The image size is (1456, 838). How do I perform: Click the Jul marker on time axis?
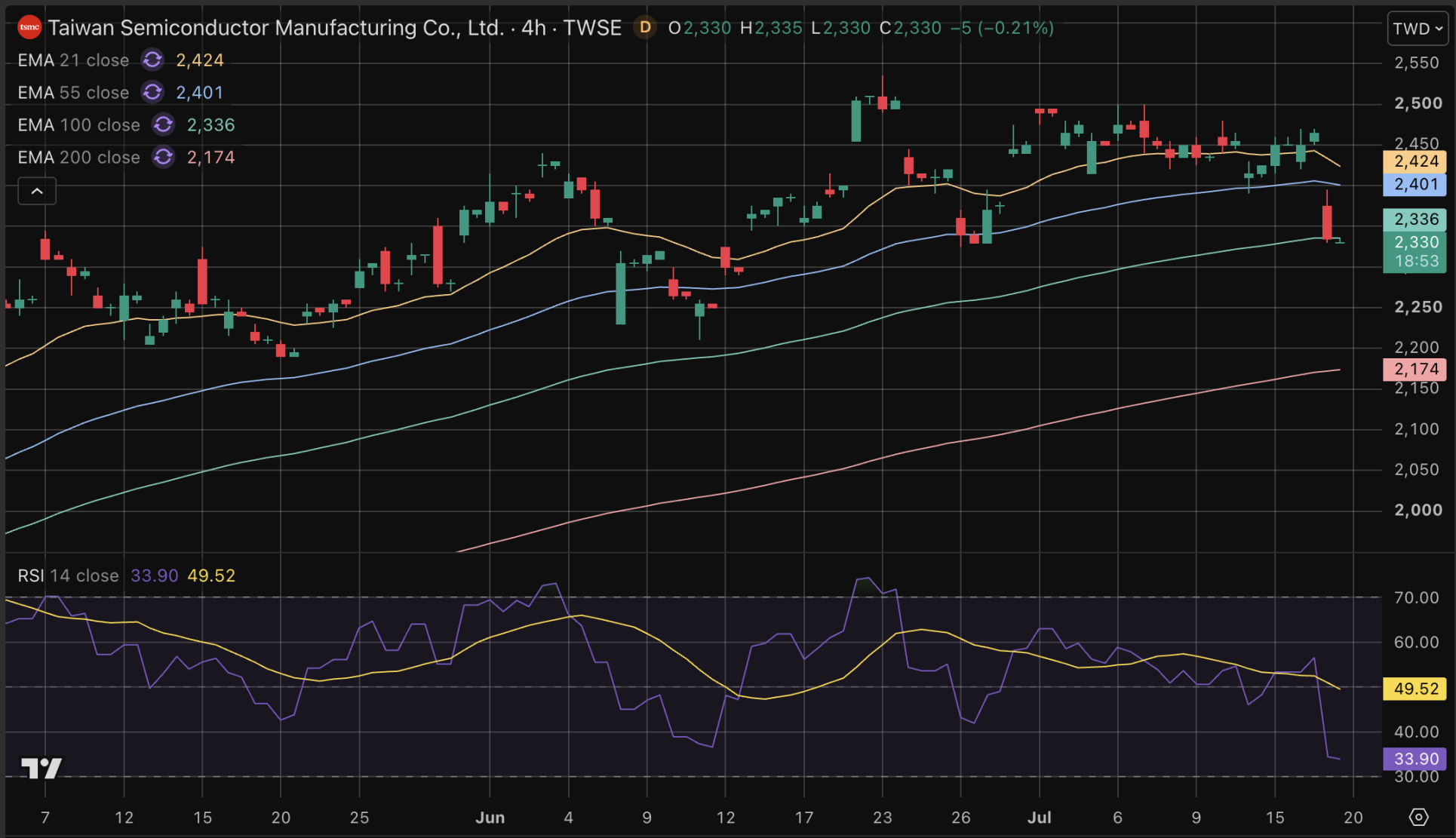[1039, 818]
